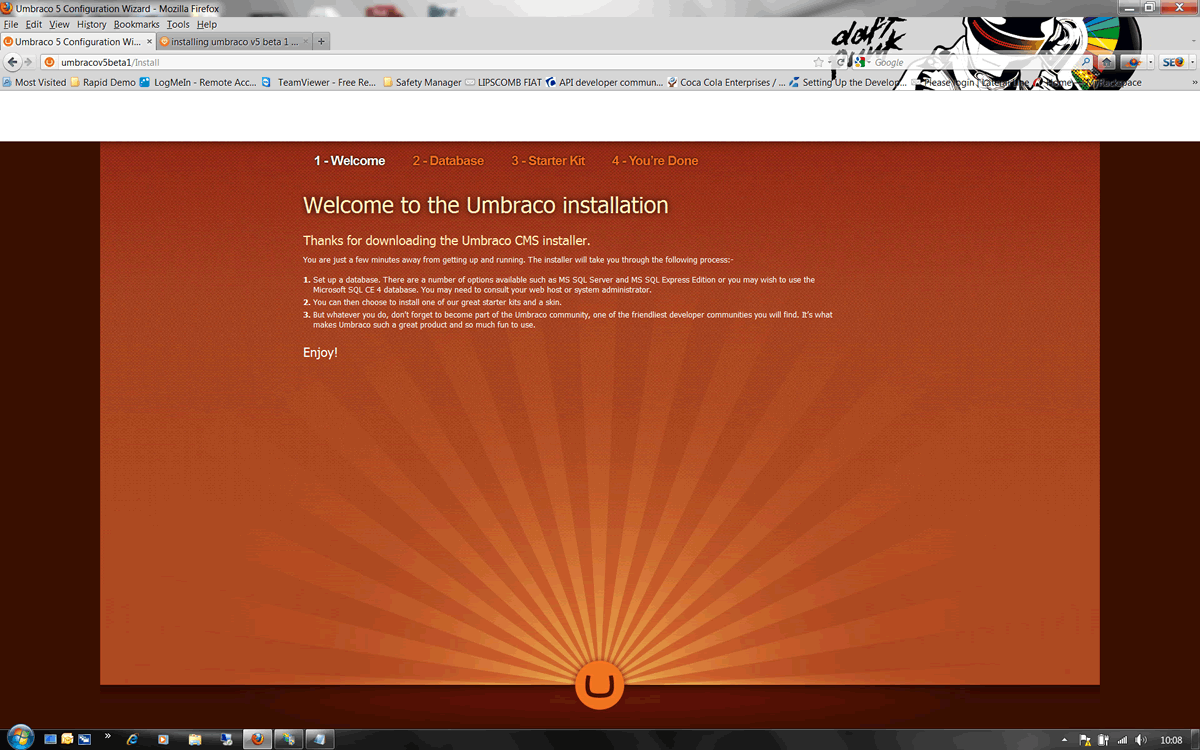
Task: Show hidden system tray icons
Action: click(x=1064, y=740)
